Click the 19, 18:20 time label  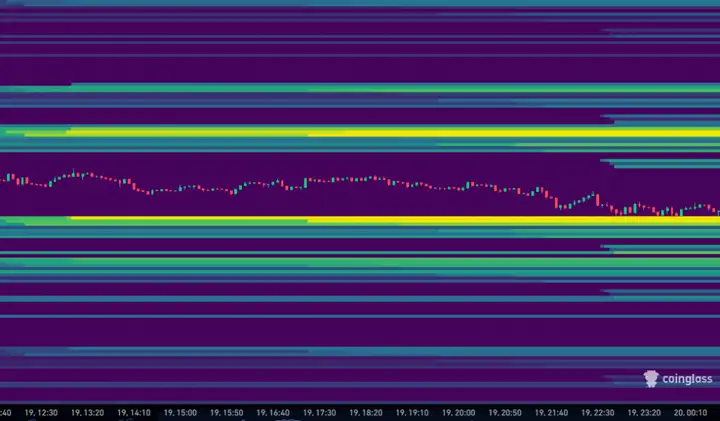tap(367, 412)
